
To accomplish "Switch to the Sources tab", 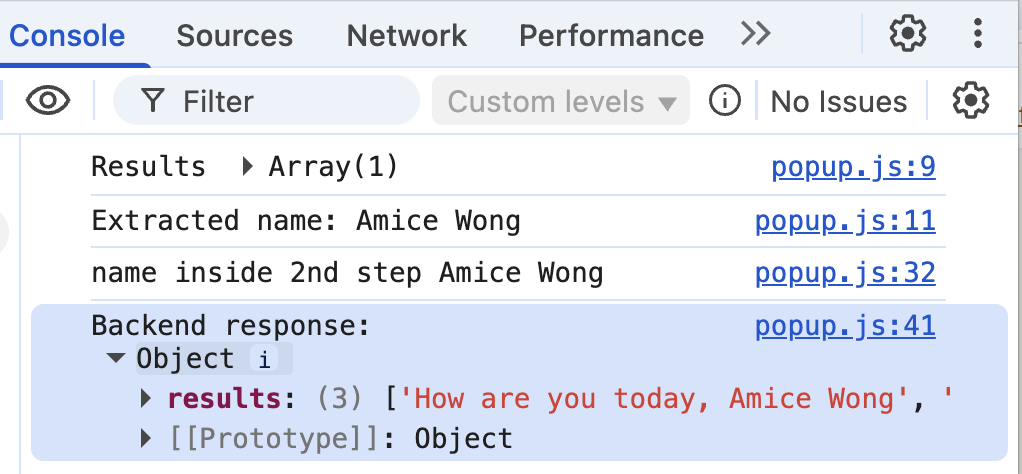I will coord(234,36).
